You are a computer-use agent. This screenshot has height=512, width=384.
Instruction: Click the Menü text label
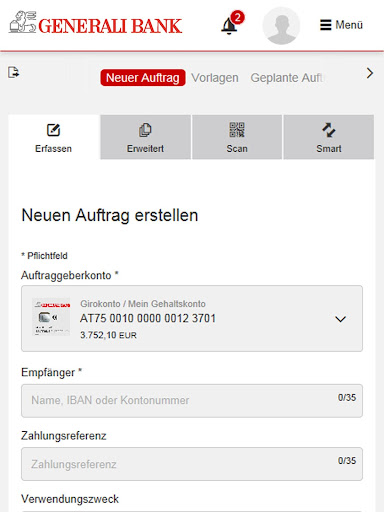pos(349,25)
